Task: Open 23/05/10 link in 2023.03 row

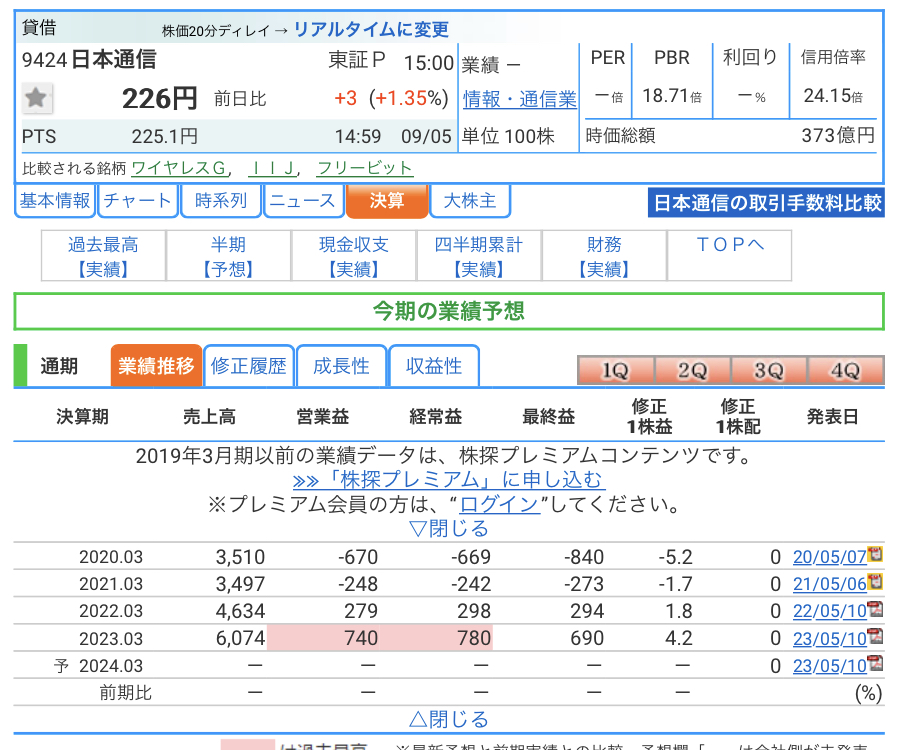Action: click(829, 639)
